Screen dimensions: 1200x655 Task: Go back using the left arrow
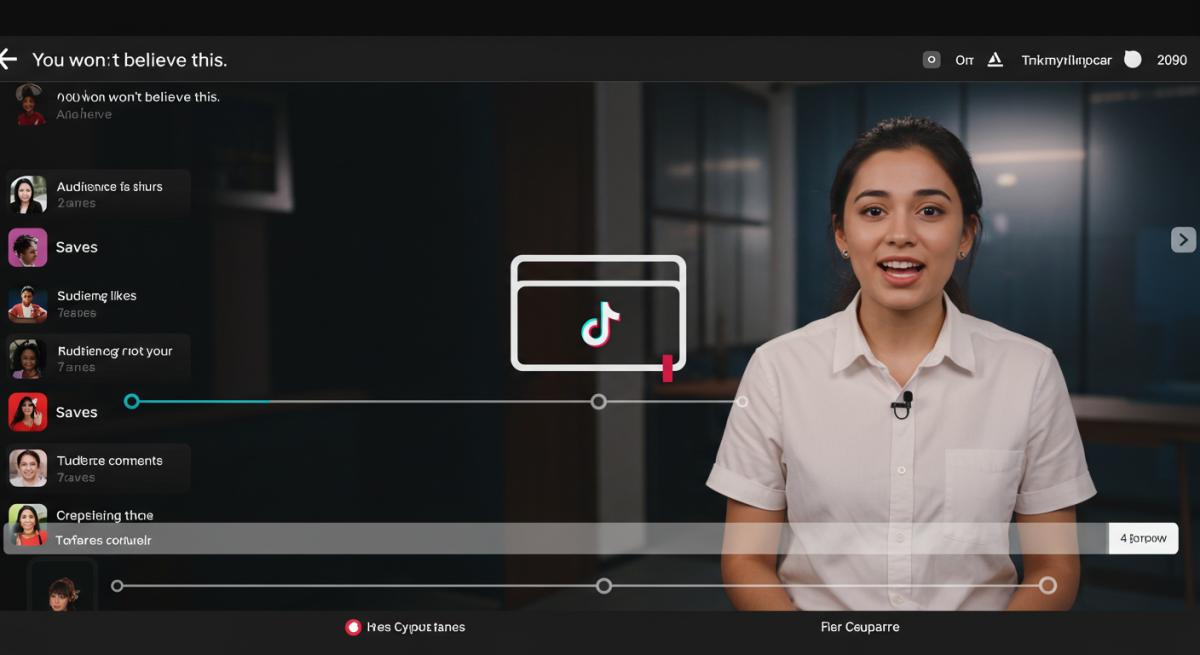click(8, 60)
